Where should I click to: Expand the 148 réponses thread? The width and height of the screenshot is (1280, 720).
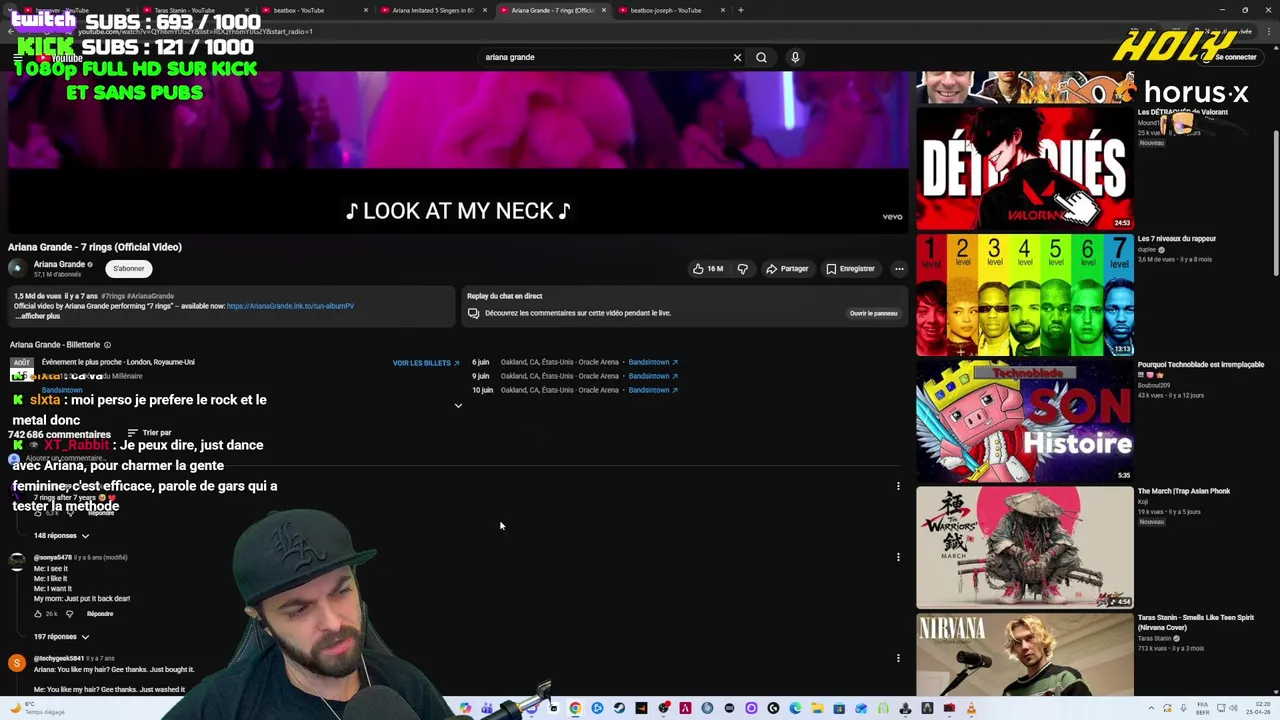tap(61, 535)
